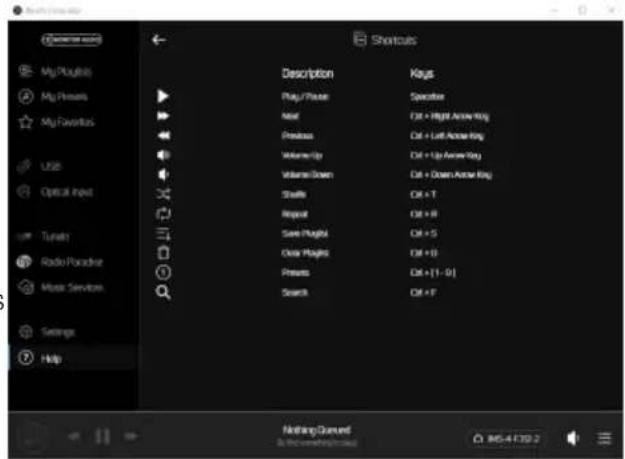Viewport: 625px width, 459px height.
Task: Click the Save Playlist icon in shortcuts list
Action: click(x=163, y=234)
